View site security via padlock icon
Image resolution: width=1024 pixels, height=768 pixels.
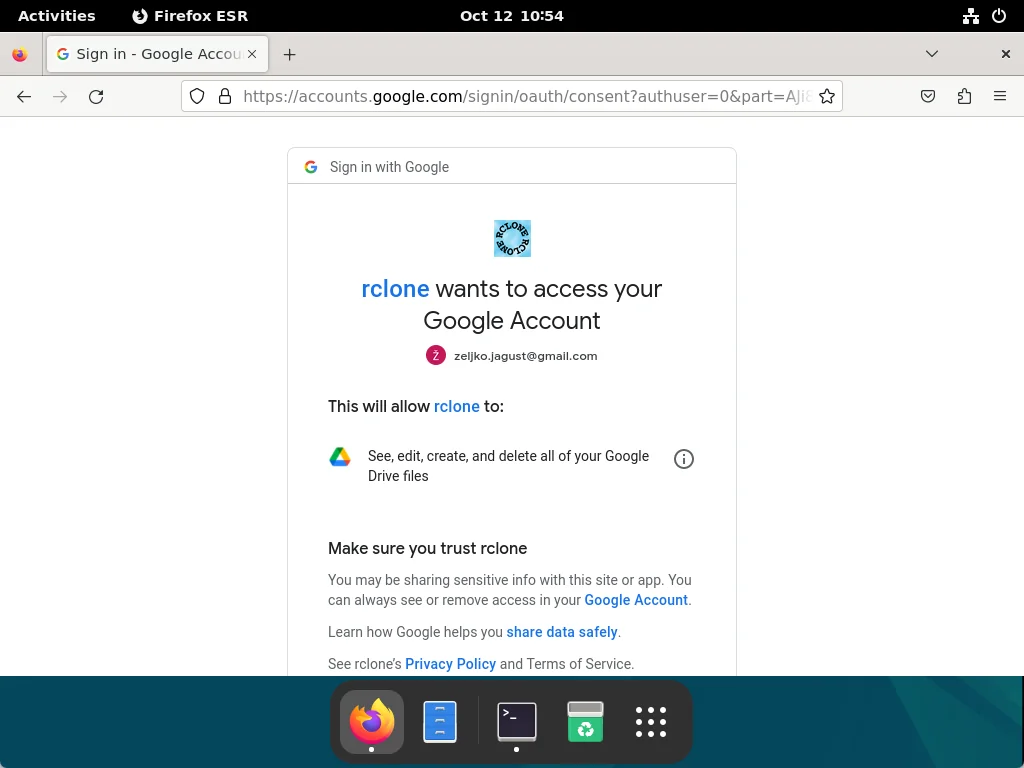click(x=225, y=97)
